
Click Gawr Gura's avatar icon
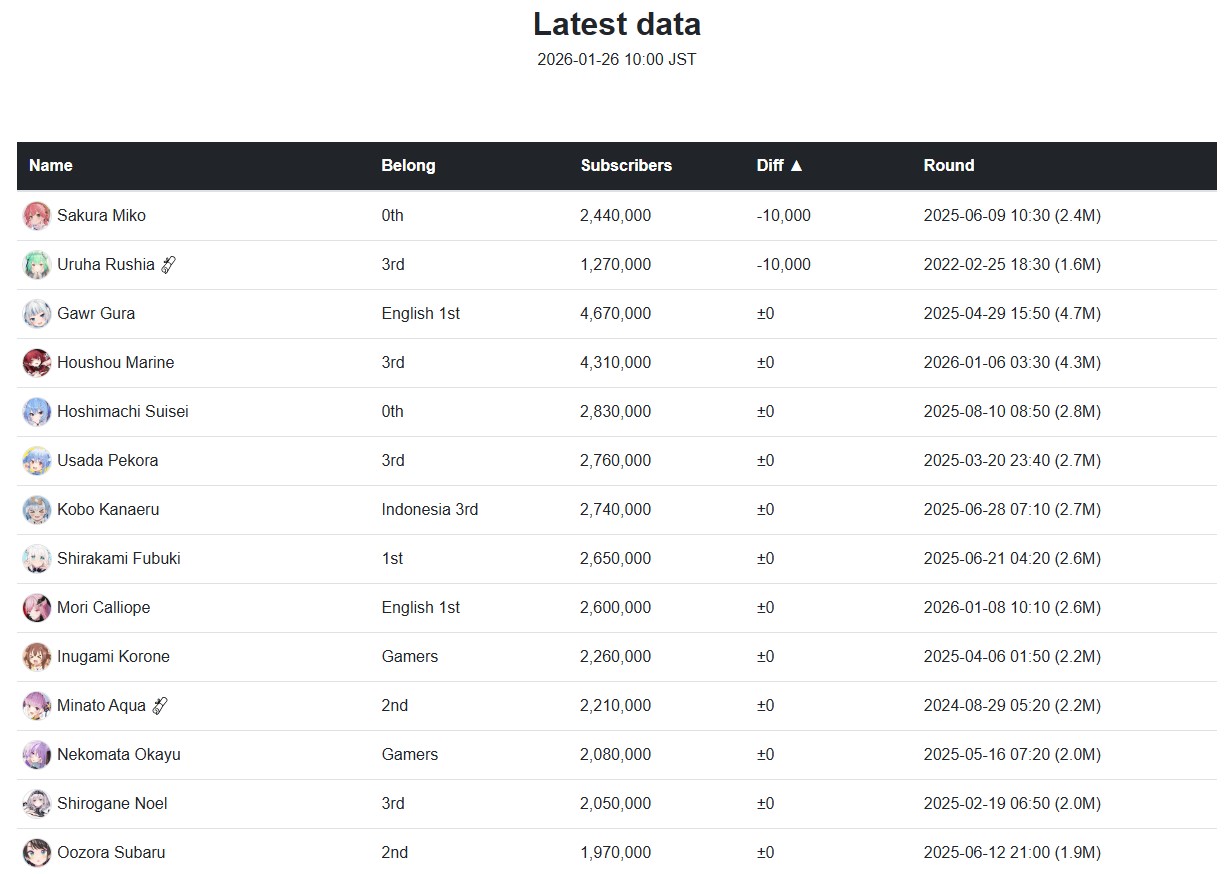(x=37, y=314)
